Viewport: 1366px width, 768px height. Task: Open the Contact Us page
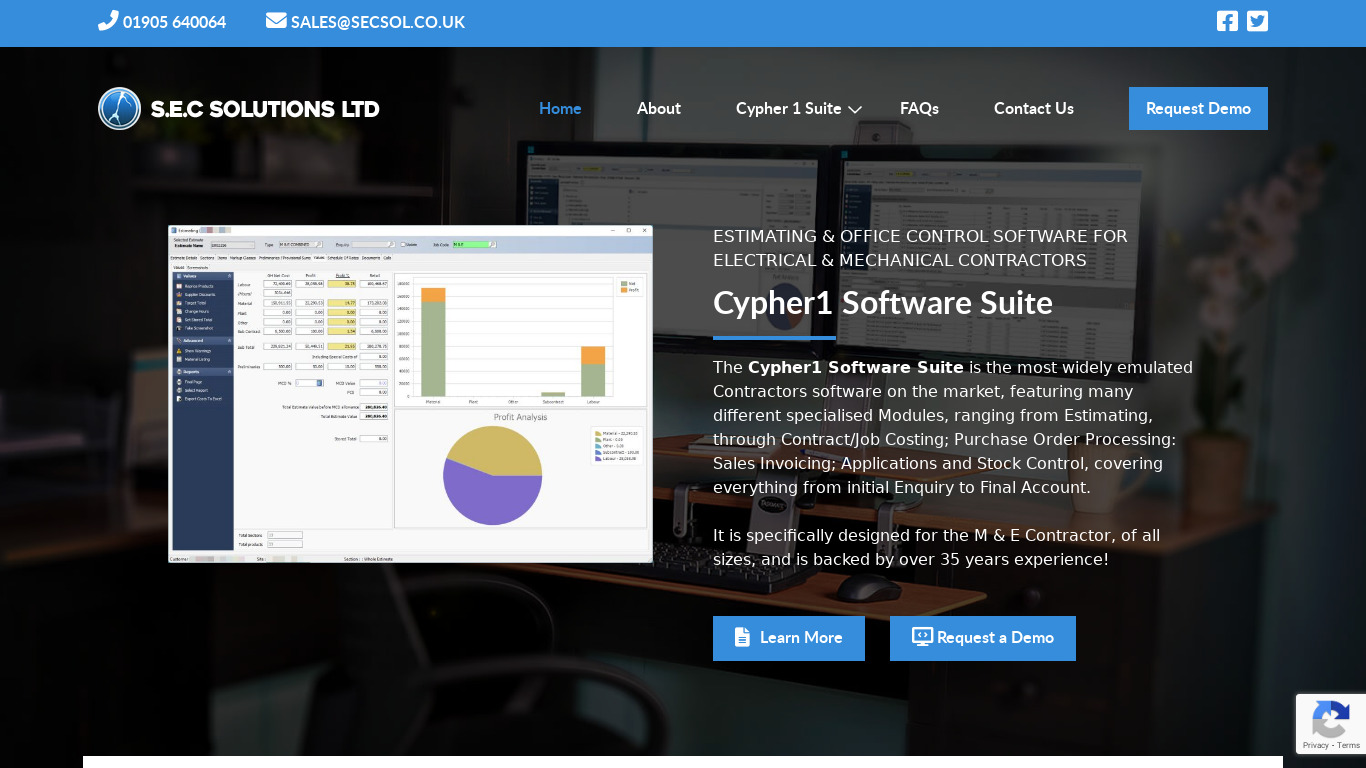click(x=1034, y=108)
